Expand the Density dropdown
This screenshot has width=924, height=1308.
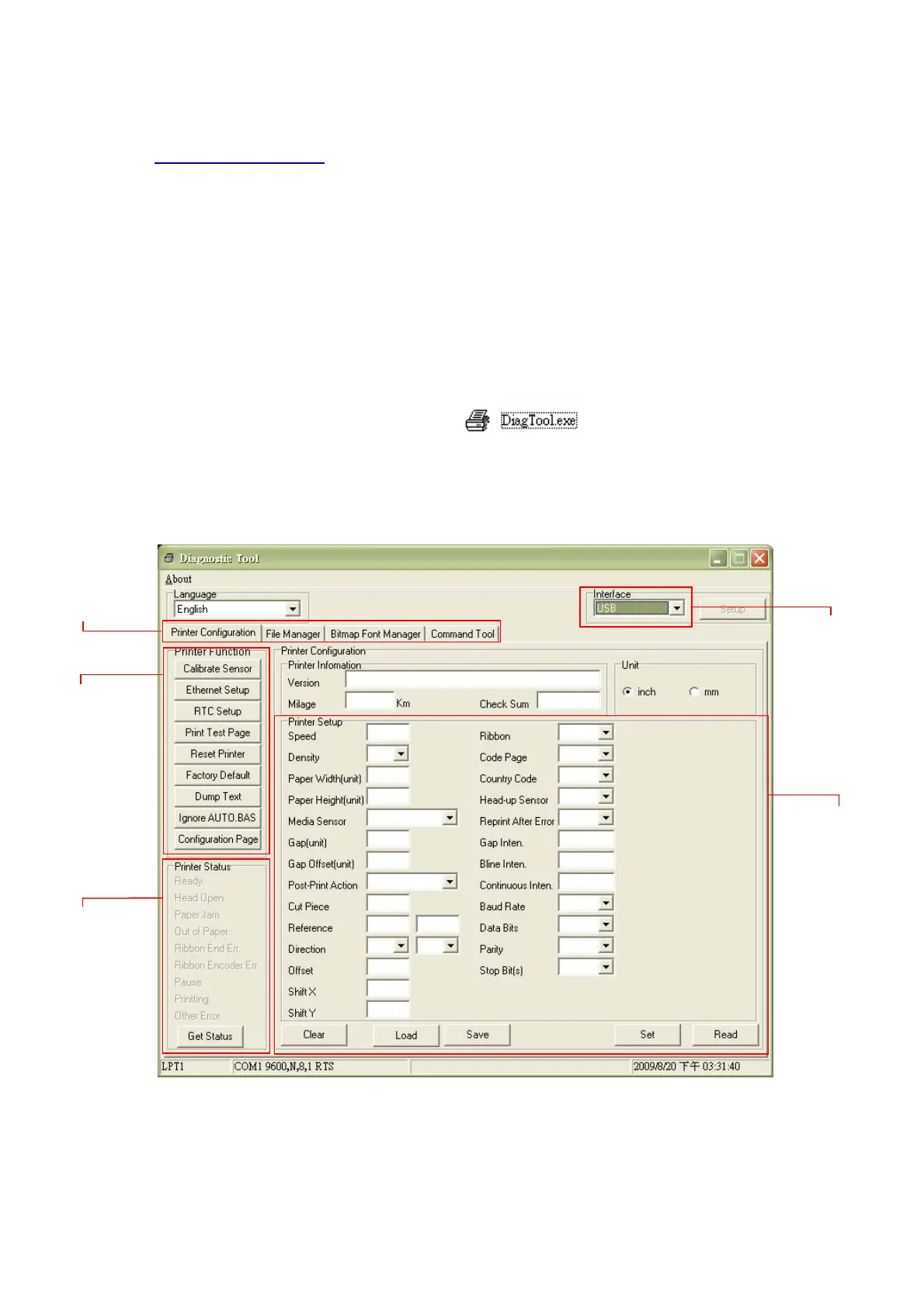tap(401, 753)
